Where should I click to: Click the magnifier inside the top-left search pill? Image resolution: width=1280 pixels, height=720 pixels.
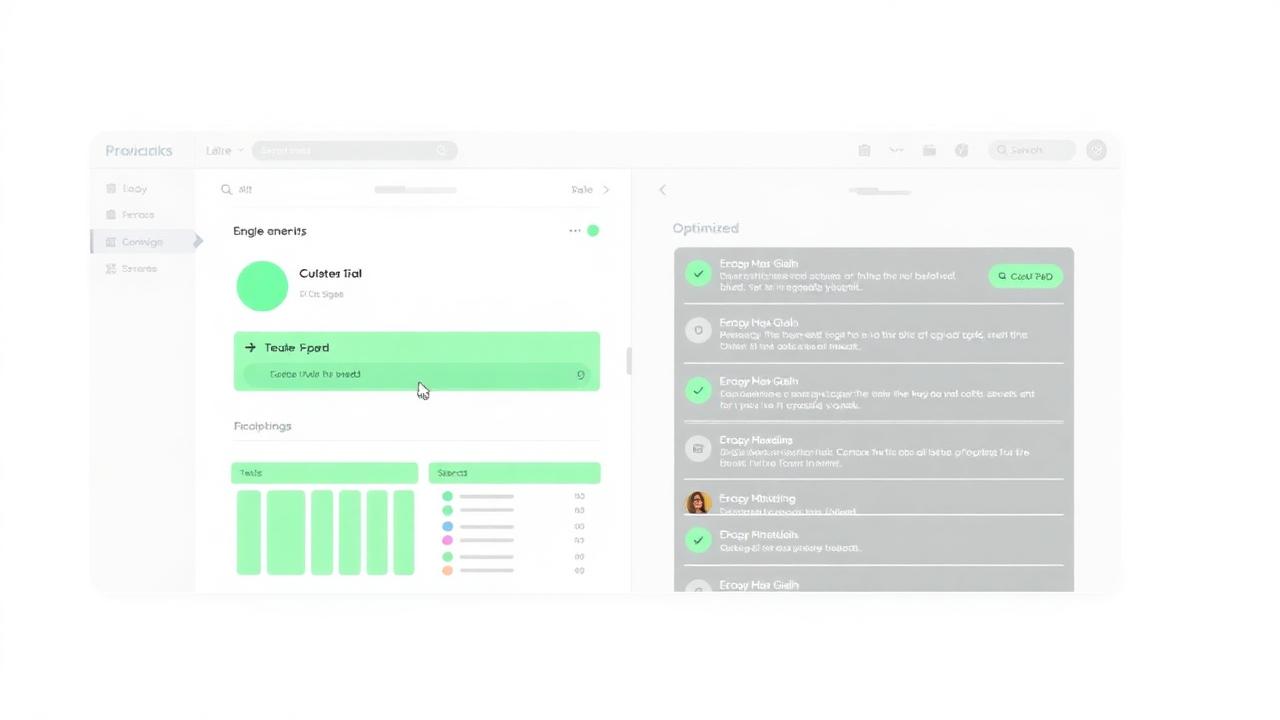tap(441, 150)
